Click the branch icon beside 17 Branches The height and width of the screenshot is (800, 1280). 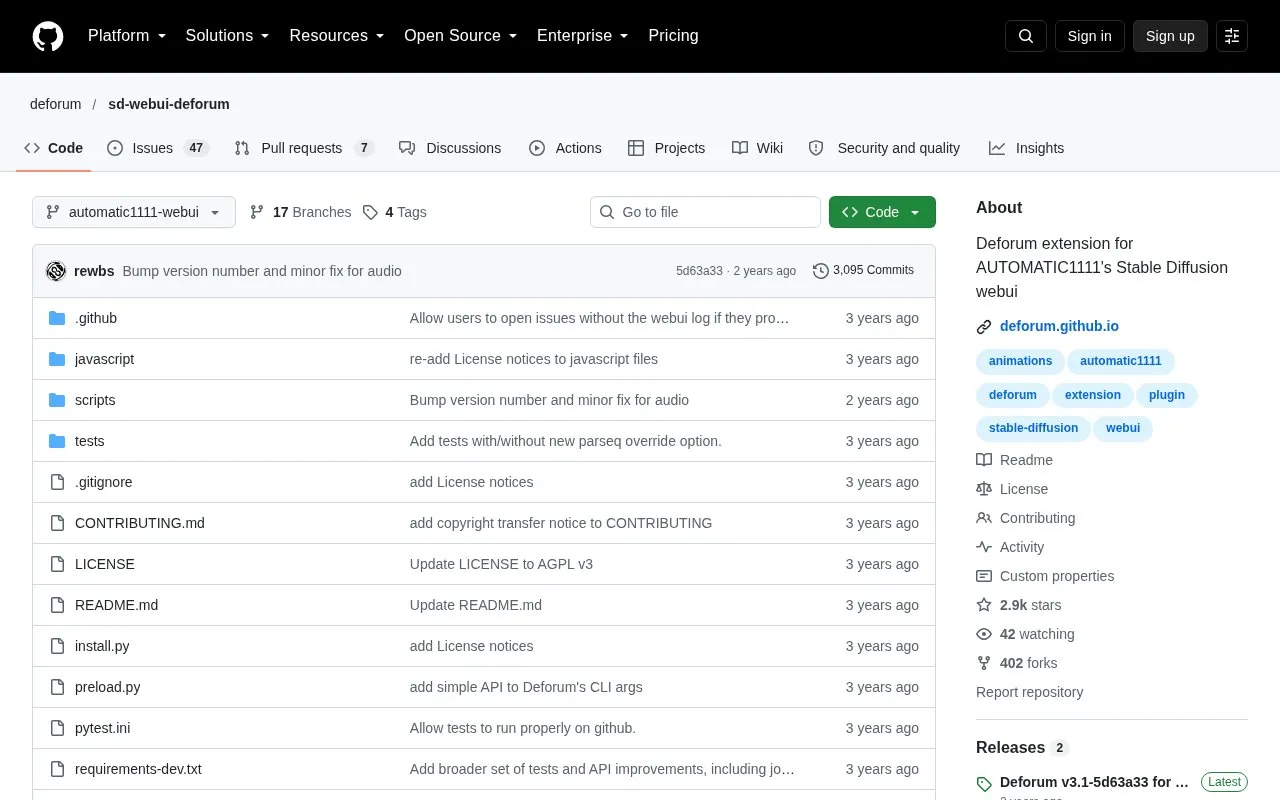click(257, 212)
